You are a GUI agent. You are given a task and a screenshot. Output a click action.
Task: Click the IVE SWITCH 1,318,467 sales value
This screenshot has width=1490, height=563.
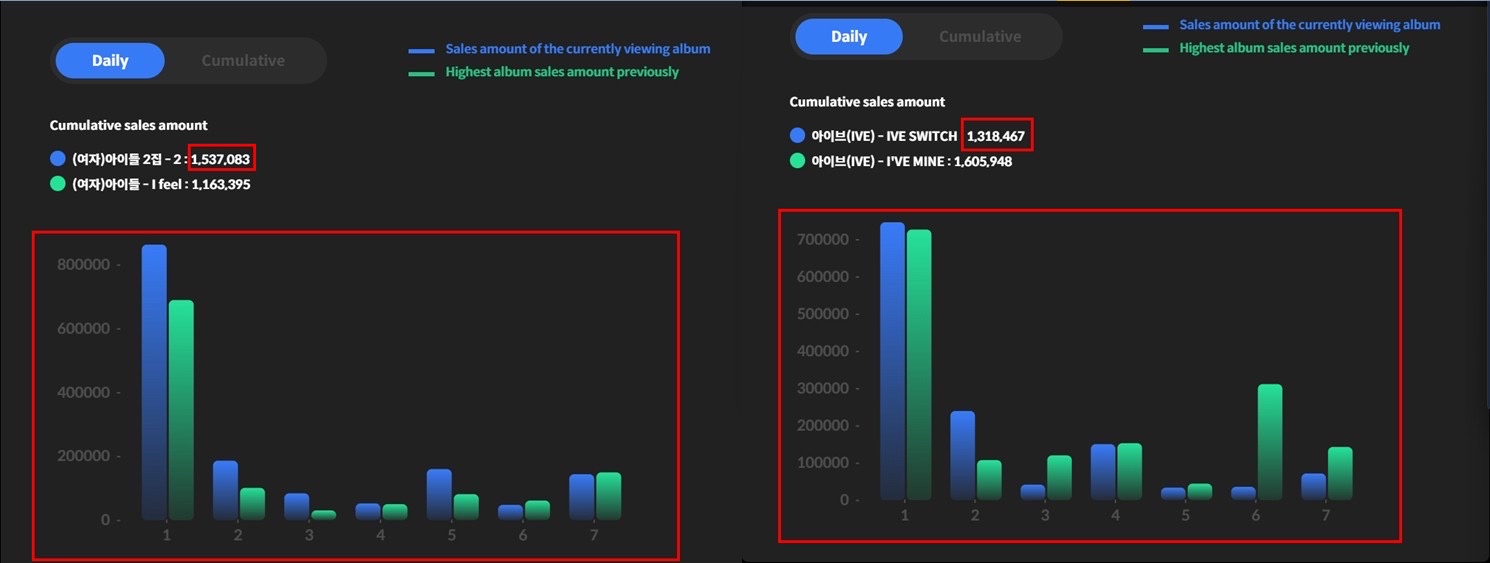pyautogui.click(x=997, y=135)
